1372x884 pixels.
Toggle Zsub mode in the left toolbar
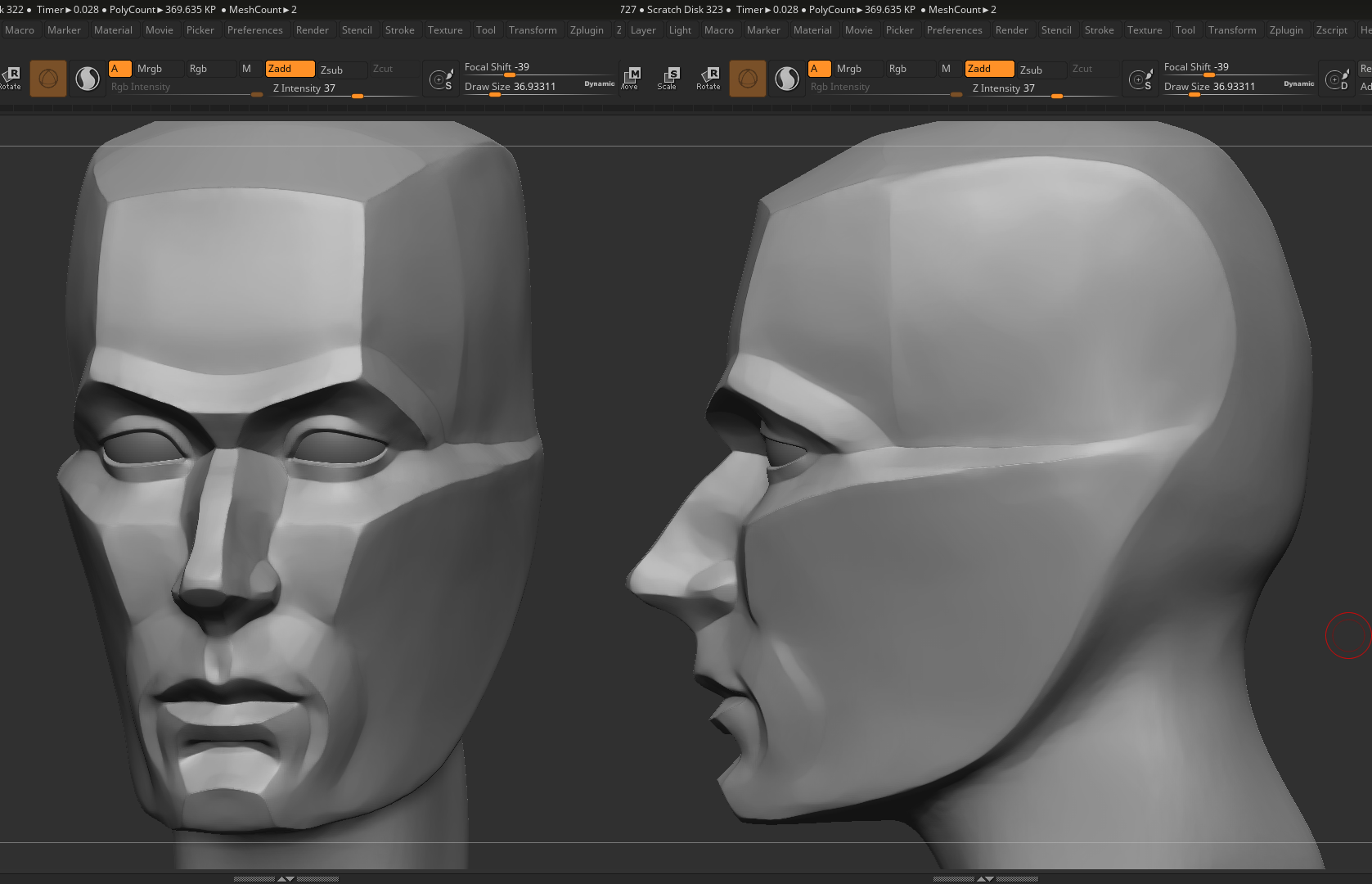click(x=332, y=70)
